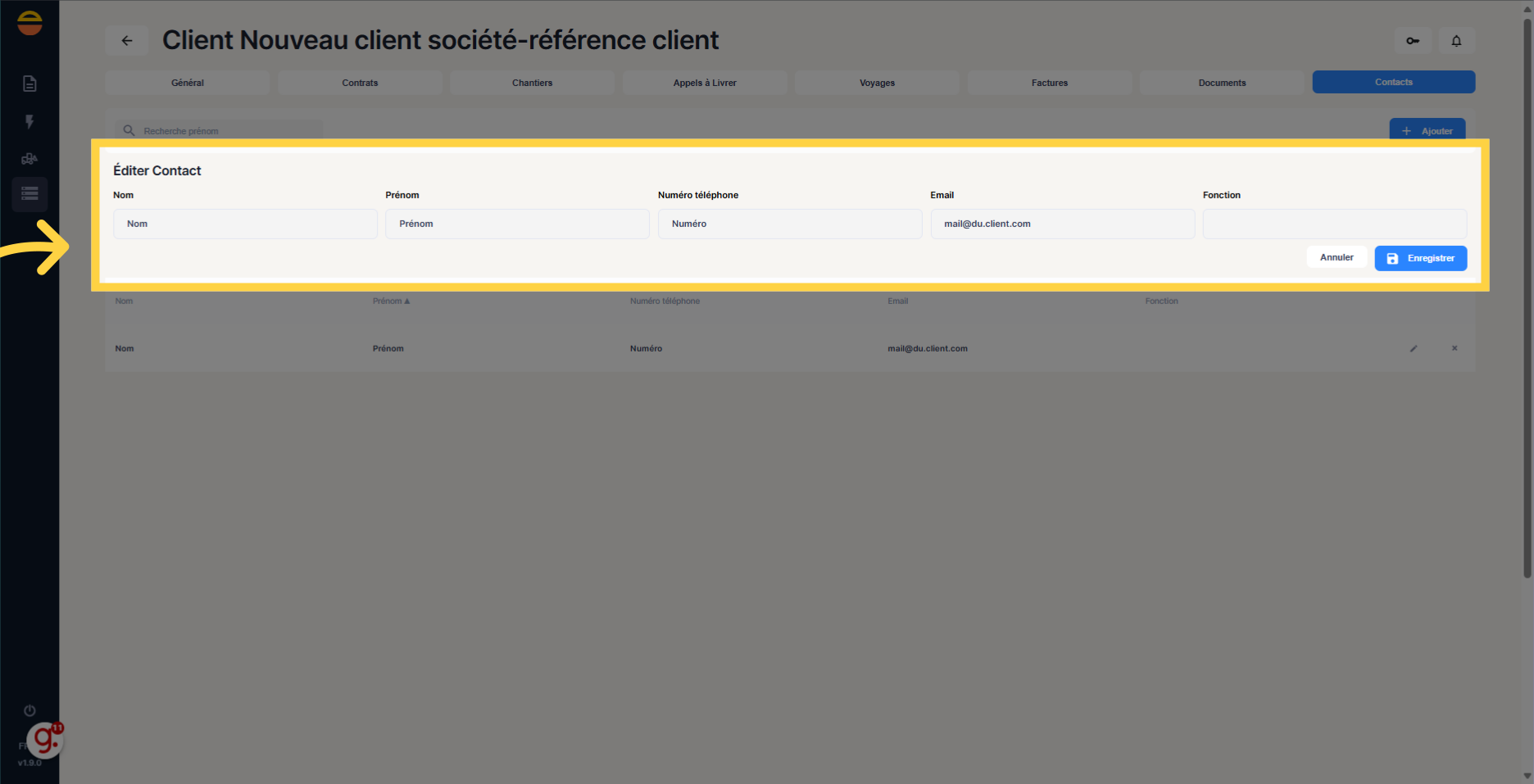1534x784 pixels.
Task: Save the contact with Enregistrer
Action: [x=1420, y=258]
